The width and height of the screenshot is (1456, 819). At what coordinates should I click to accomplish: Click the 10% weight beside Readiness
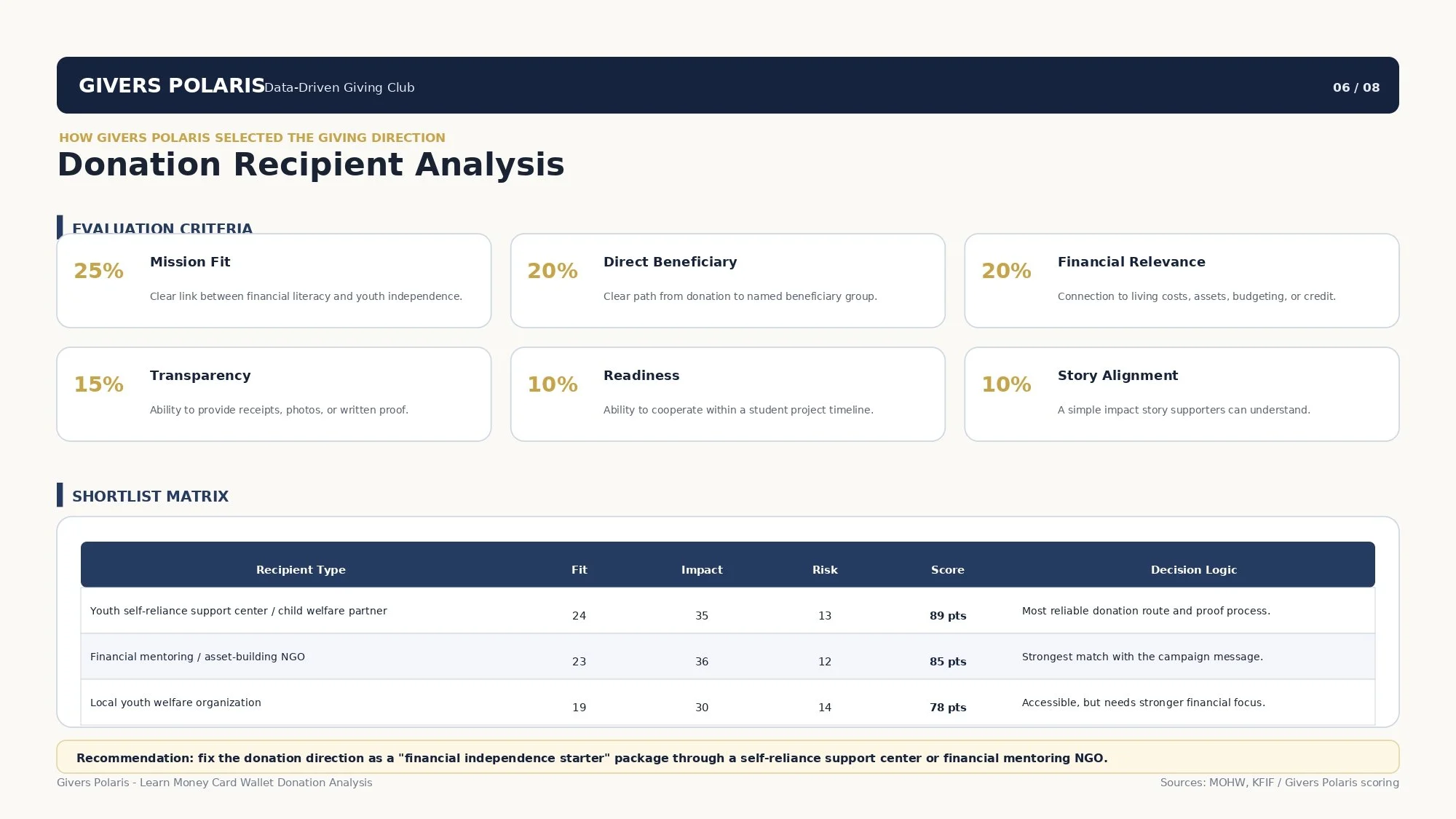[553, 384]
